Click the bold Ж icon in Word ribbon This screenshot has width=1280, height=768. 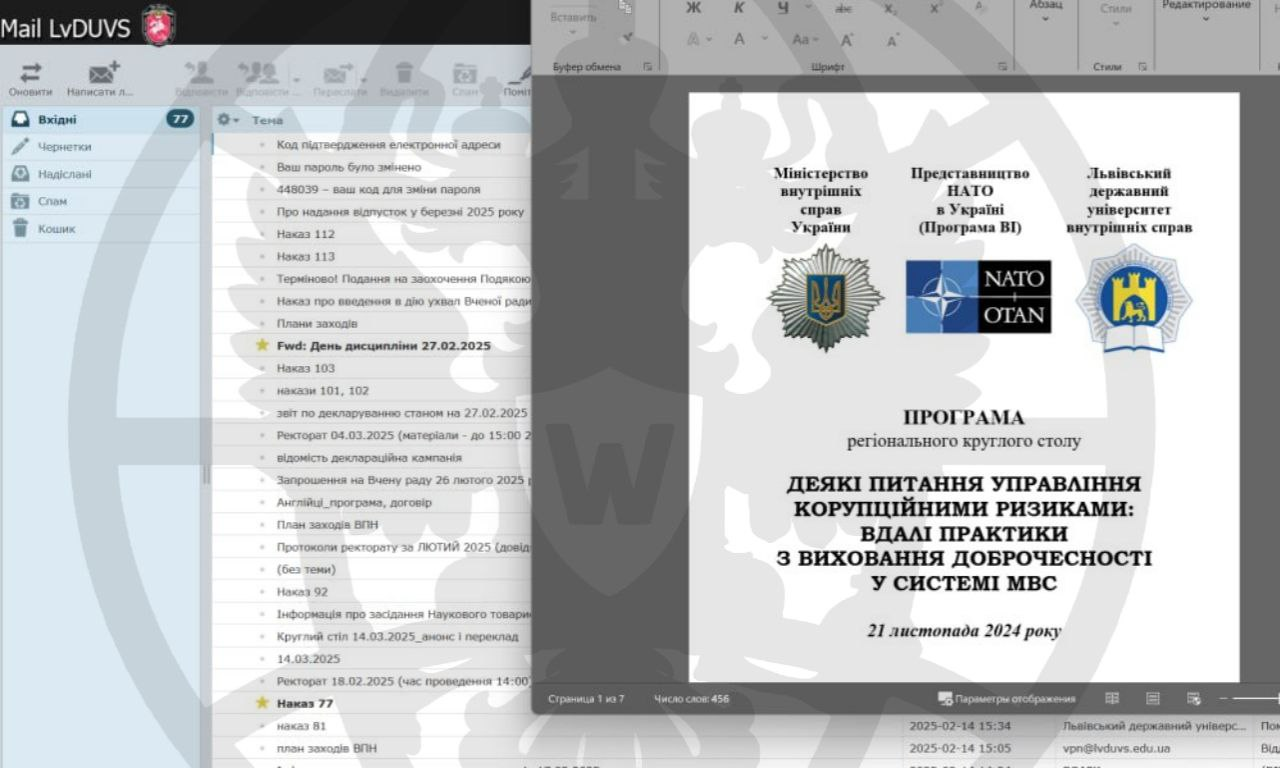(693, 8)
